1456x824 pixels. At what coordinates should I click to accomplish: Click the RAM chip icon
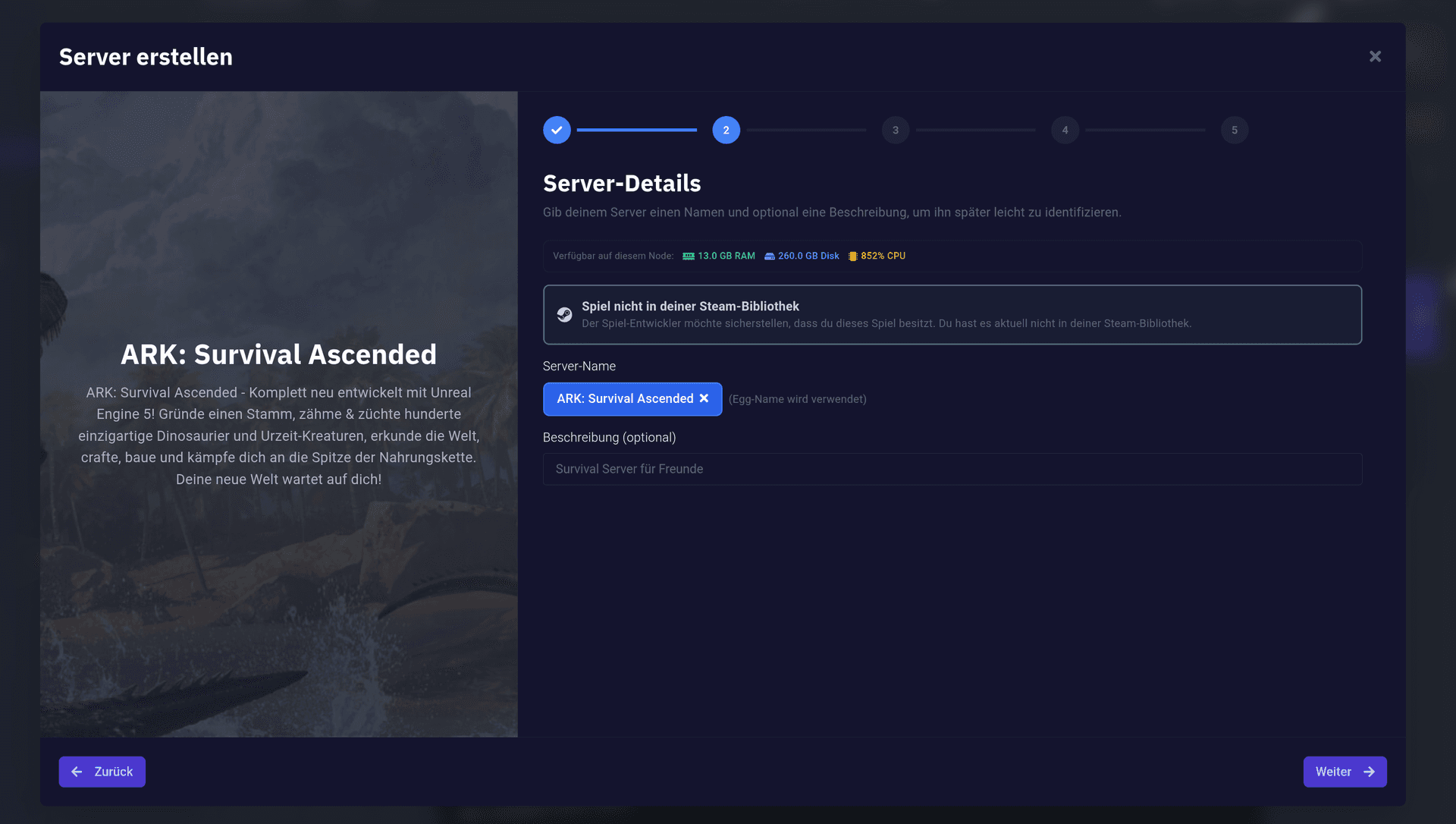pos(689,256)
